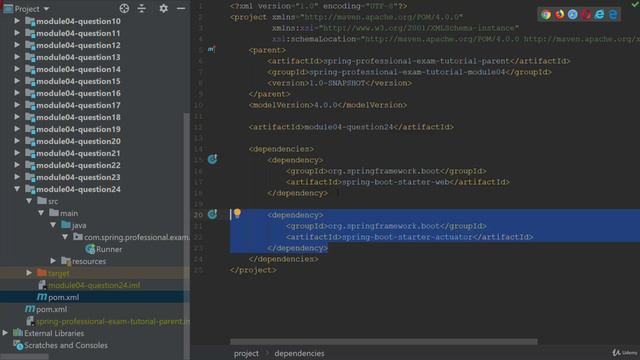
Task: Click the yellow lightbulb intention icon
Action: pos(237,213)
